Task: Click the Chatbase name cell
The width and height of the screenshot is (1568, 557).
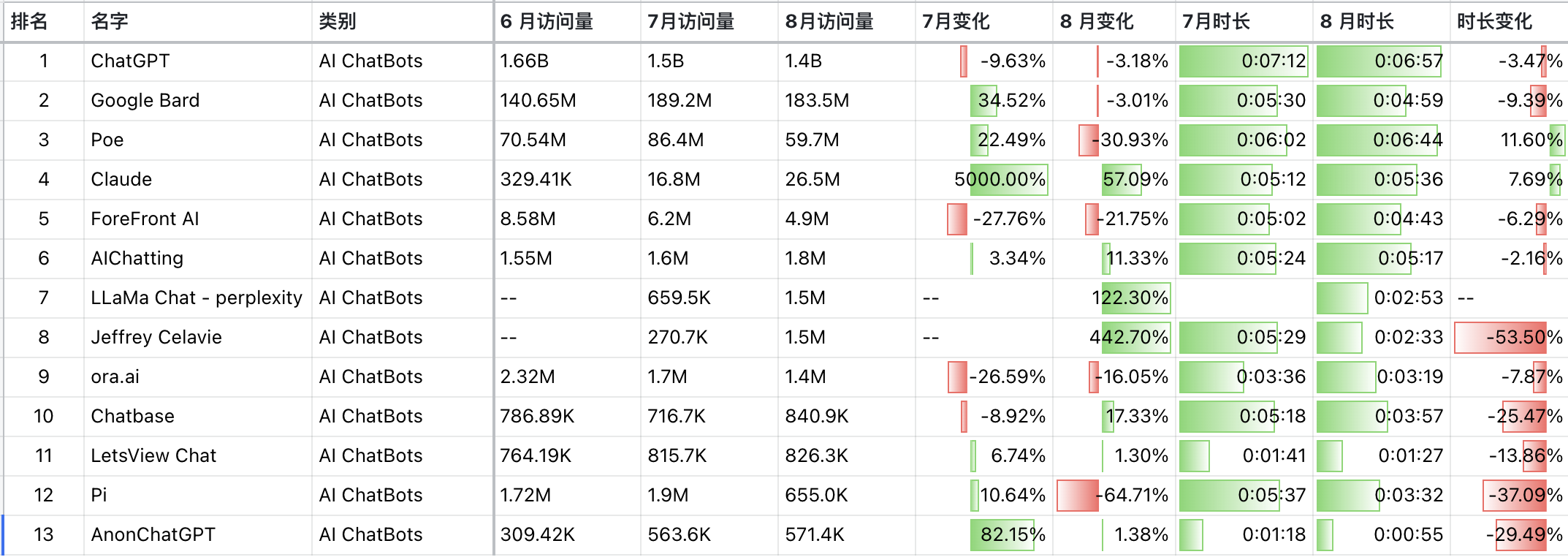Action: [x=198, y=417]
